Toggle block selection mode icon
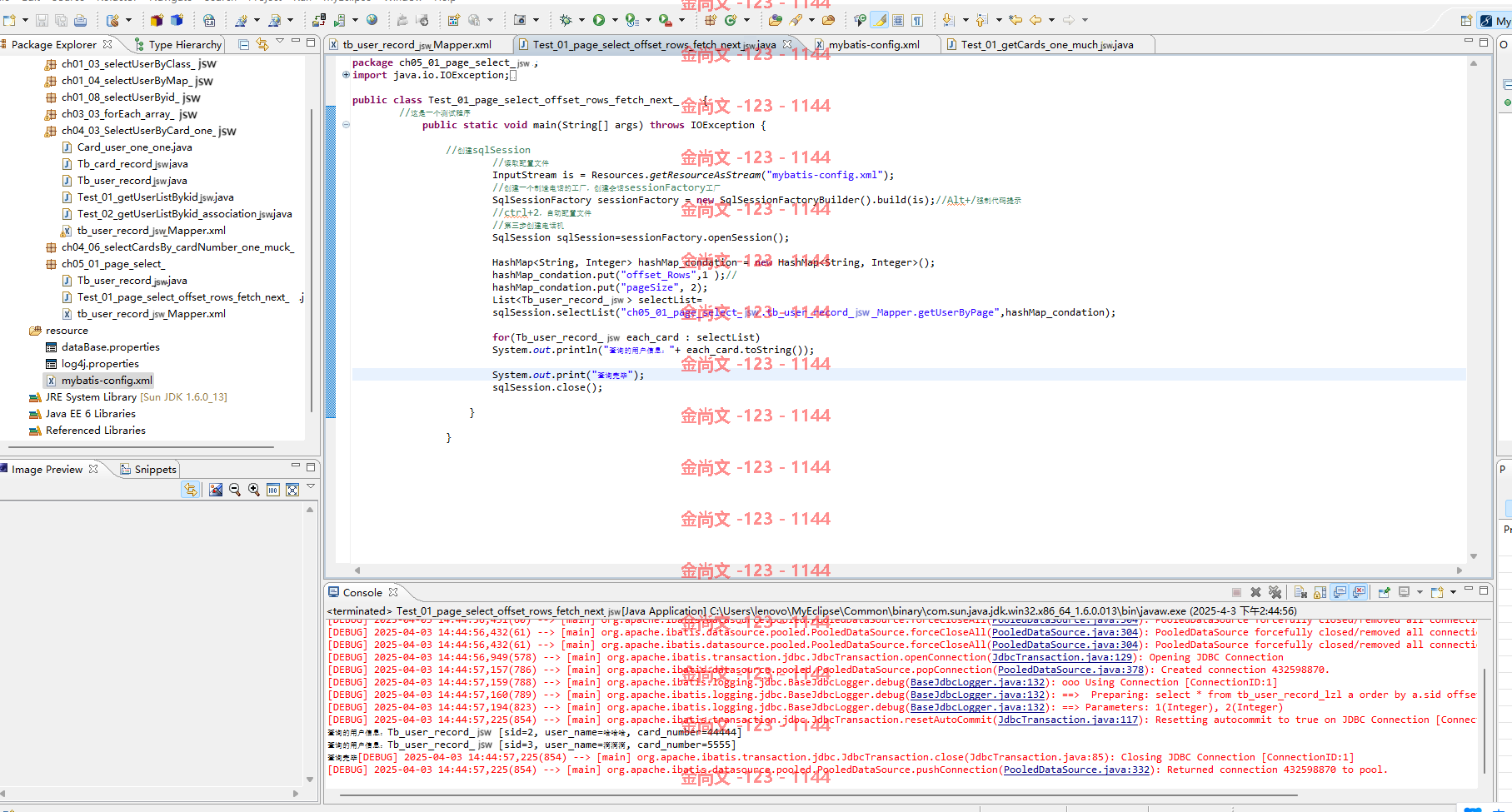The width and height of the screenshot is (1512, 812). [x=898, y=20]
